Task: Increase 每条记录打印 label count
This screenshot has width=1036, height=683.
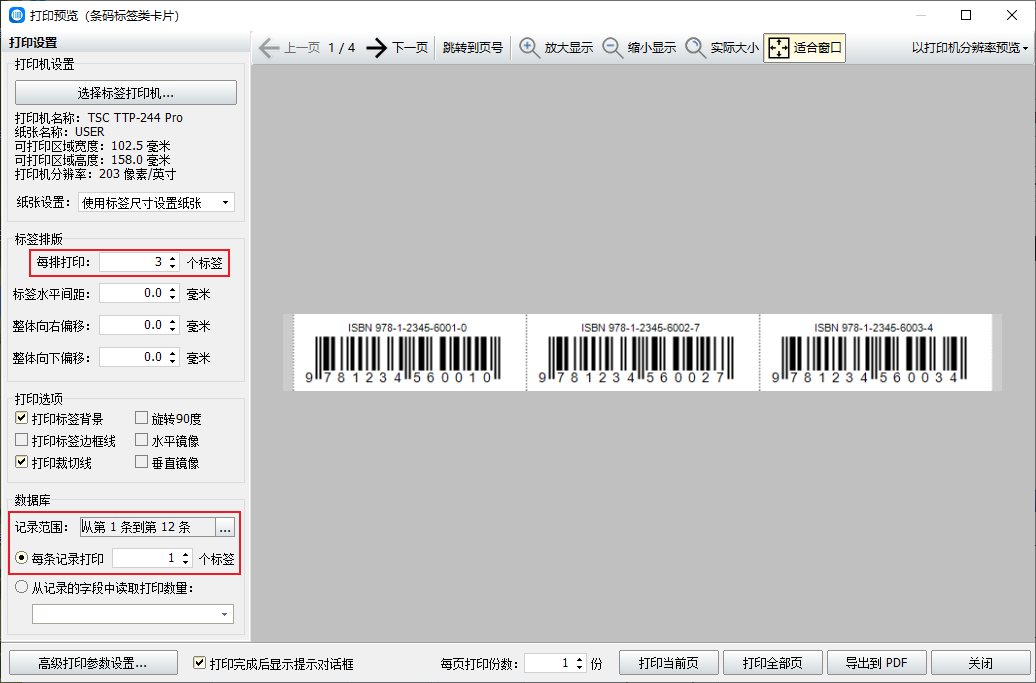Action: pyautogui.click(x=186, y=554)
